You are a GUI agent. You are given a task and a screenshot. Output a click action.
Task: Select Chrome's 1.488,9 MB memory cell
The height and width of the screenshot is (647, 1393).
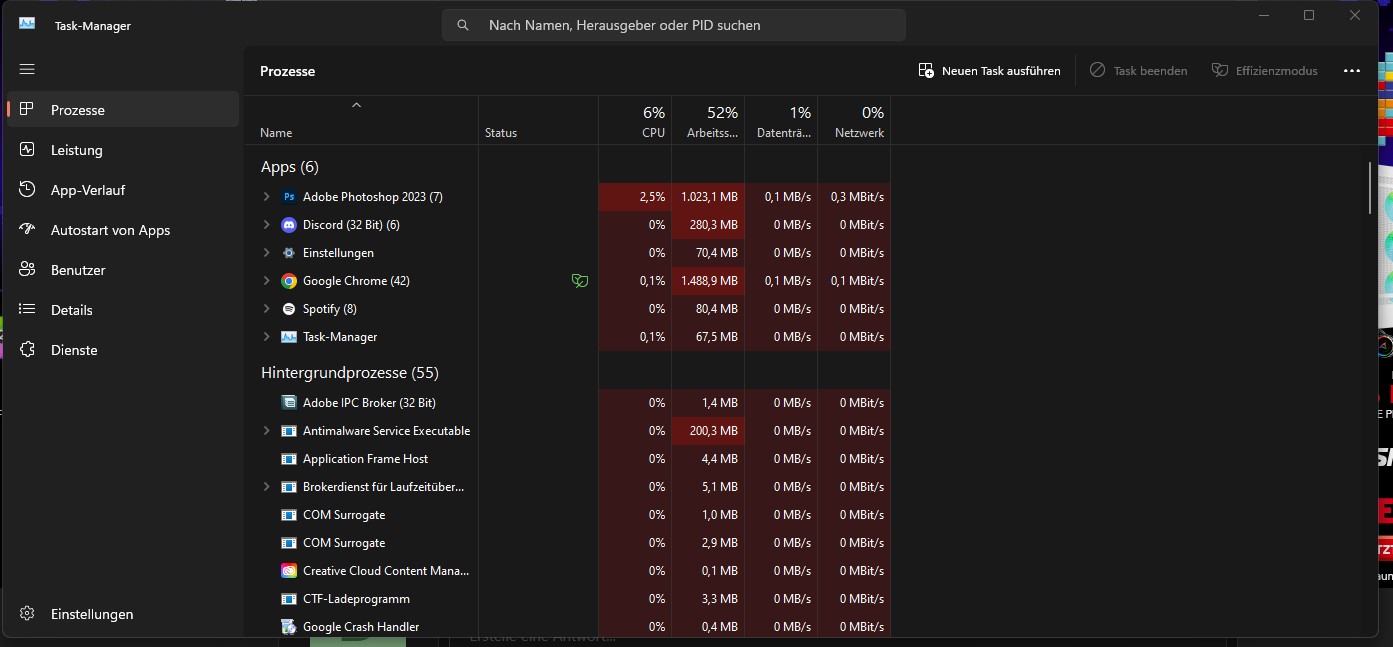click(x=708, y=281)
